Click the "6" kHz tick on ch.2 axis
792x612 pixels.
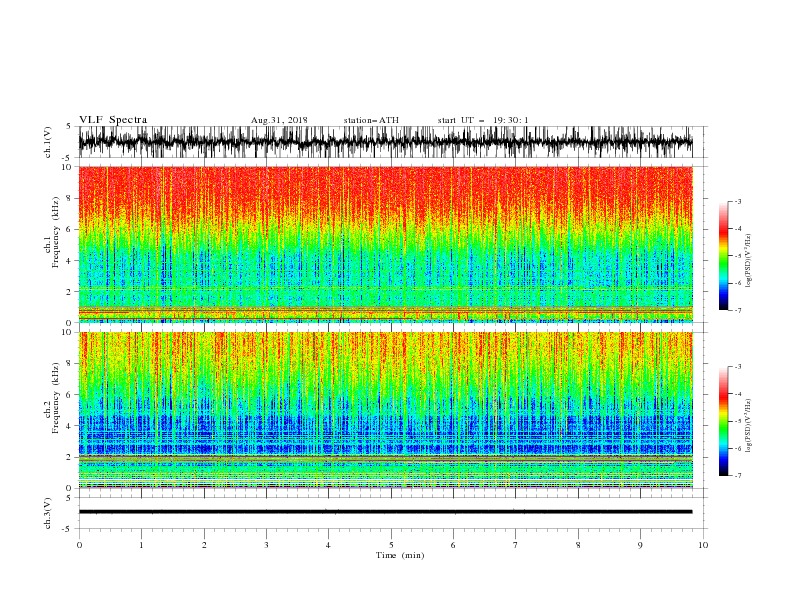coord(69,395)
